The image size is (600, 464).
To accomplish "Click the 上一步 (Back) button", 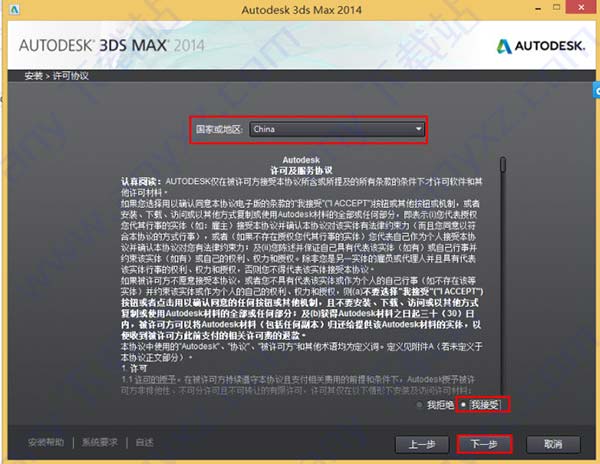I will coord(422,444).
